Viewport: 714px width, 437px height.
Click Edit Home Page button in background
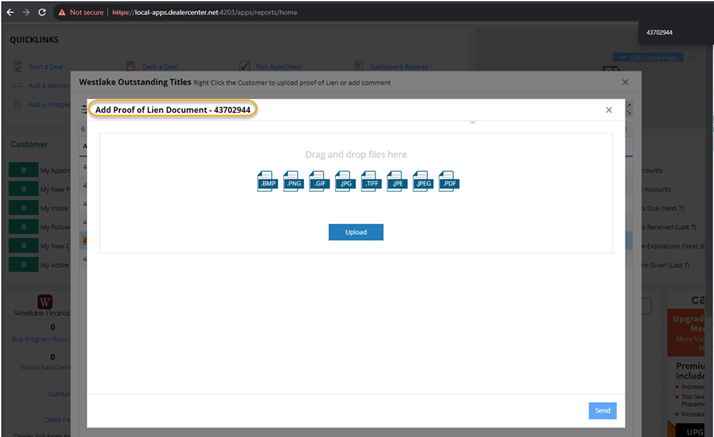648,58
